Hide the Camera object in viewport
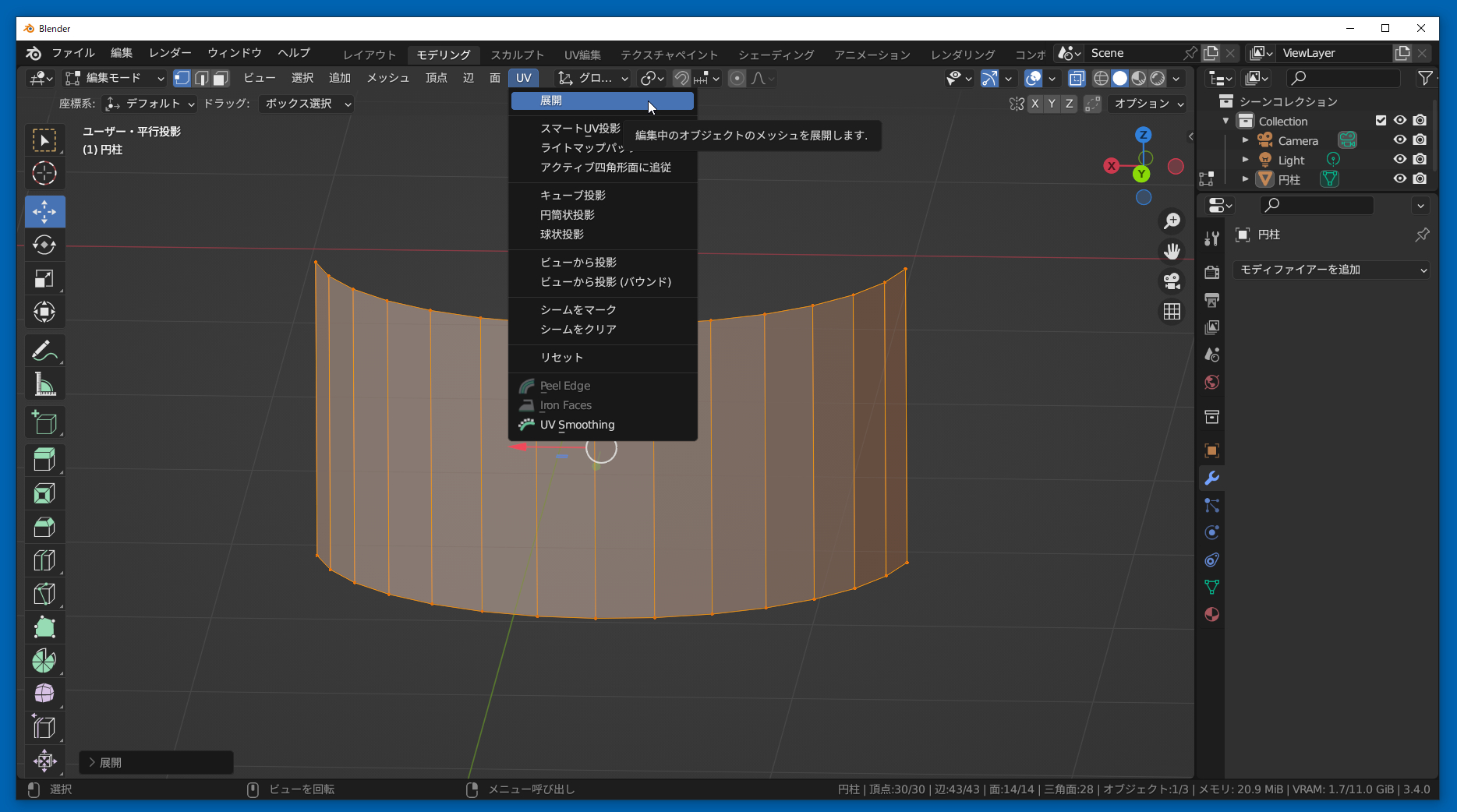The image size is (1457, 812). point(1400,140)
